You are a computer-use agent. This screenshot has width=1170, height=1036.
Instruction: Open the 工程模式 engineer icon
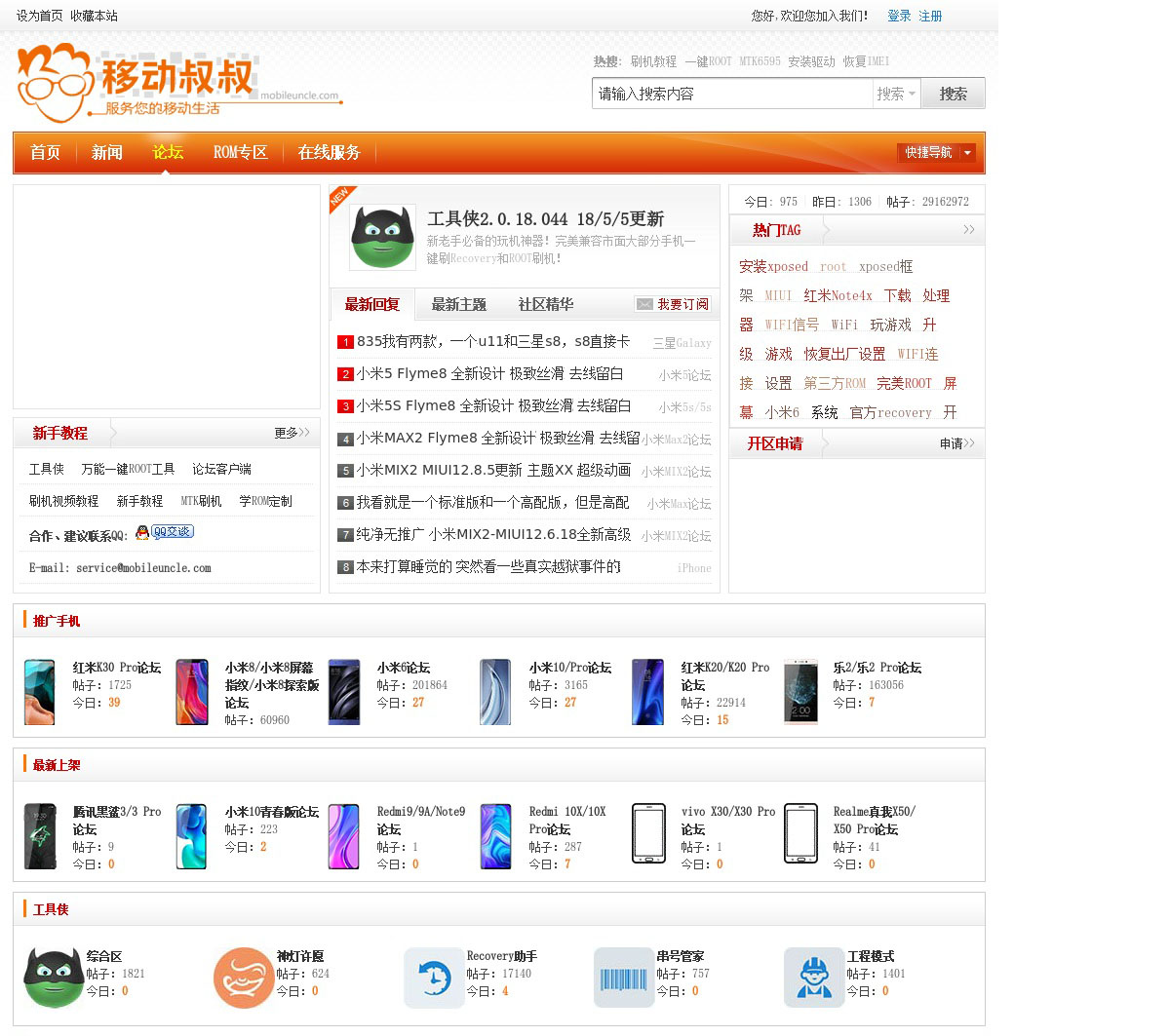813,978
